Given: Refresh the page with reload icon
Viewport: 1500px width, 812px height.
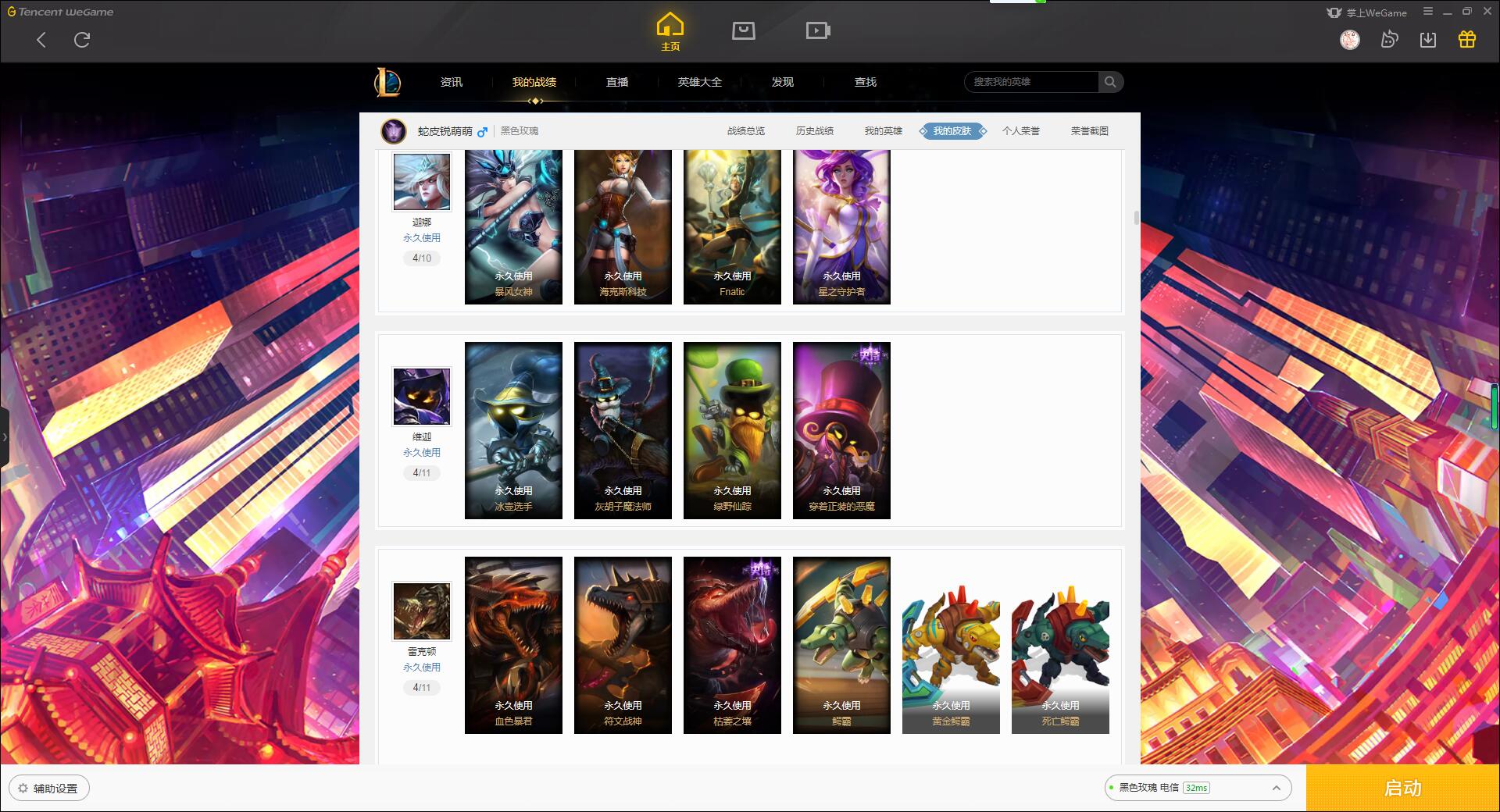Looking at the screenshot, I should point(82,40).
